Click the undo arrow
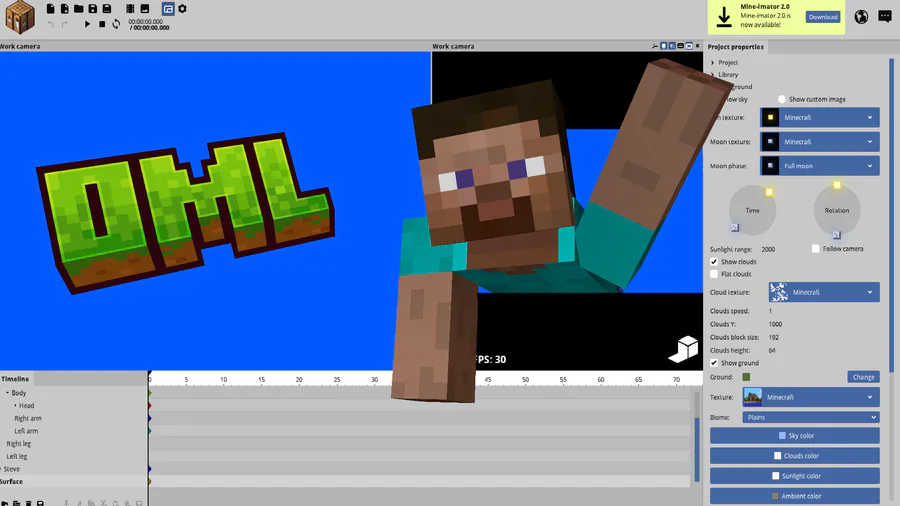This screenshot has width=900, height=506. coord(51,24)
